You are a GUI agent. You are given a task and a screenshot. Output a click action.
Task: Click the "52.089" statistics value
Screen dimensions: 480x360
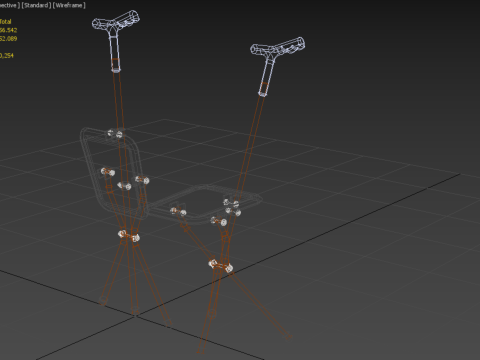coord(8,39)
